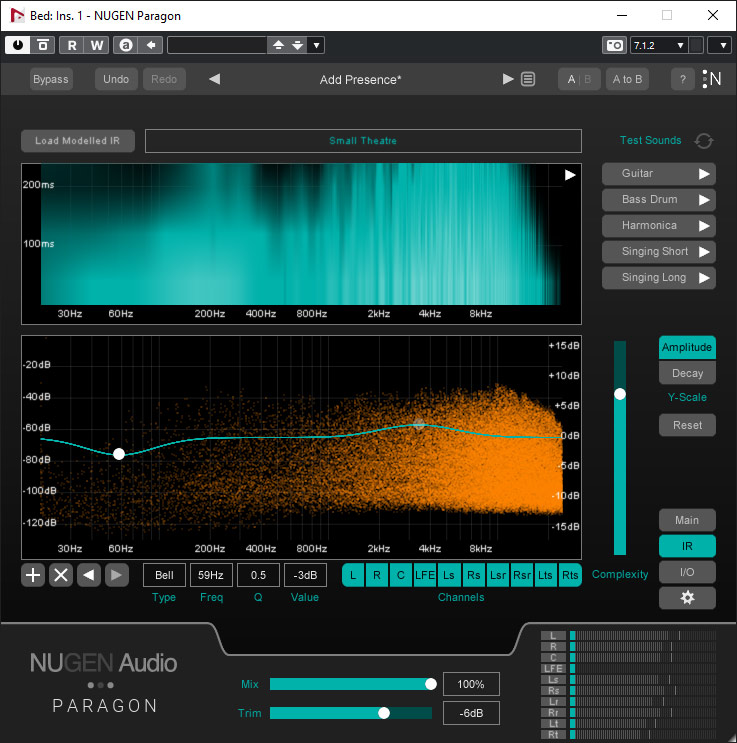Open the Bell filter type selector
This screenshot has width=737, height=743.
(164, 575)
